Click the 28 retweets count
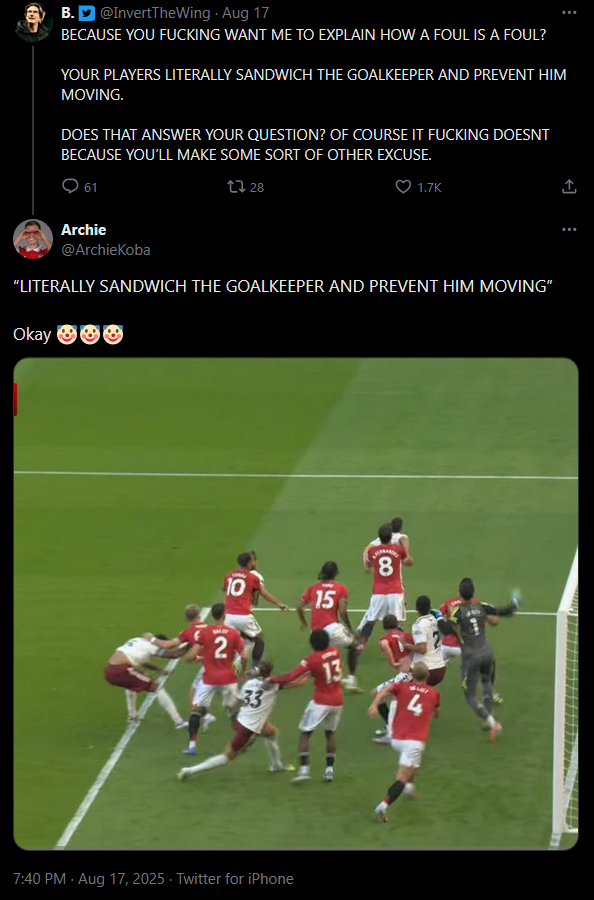 click(257, 187)
